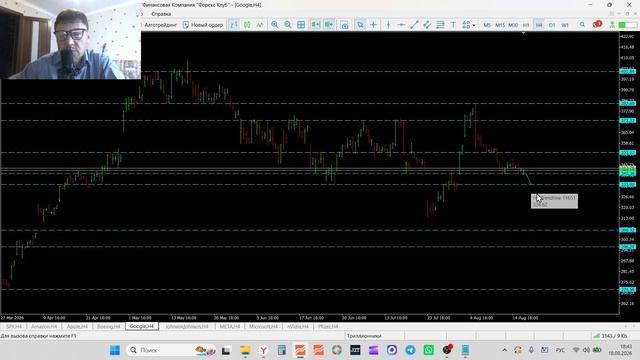Select the equidistant channel tool

pyautogui.click(x=427, y=25)
